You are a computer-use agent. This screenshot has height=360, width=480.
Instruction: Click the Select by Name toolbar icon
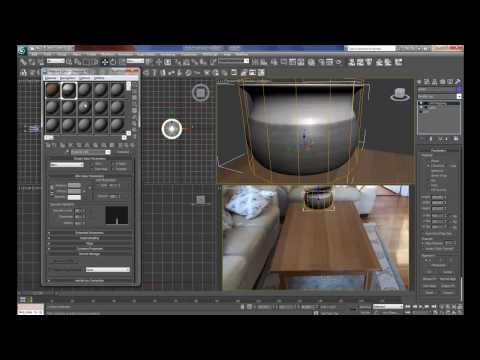77,62
